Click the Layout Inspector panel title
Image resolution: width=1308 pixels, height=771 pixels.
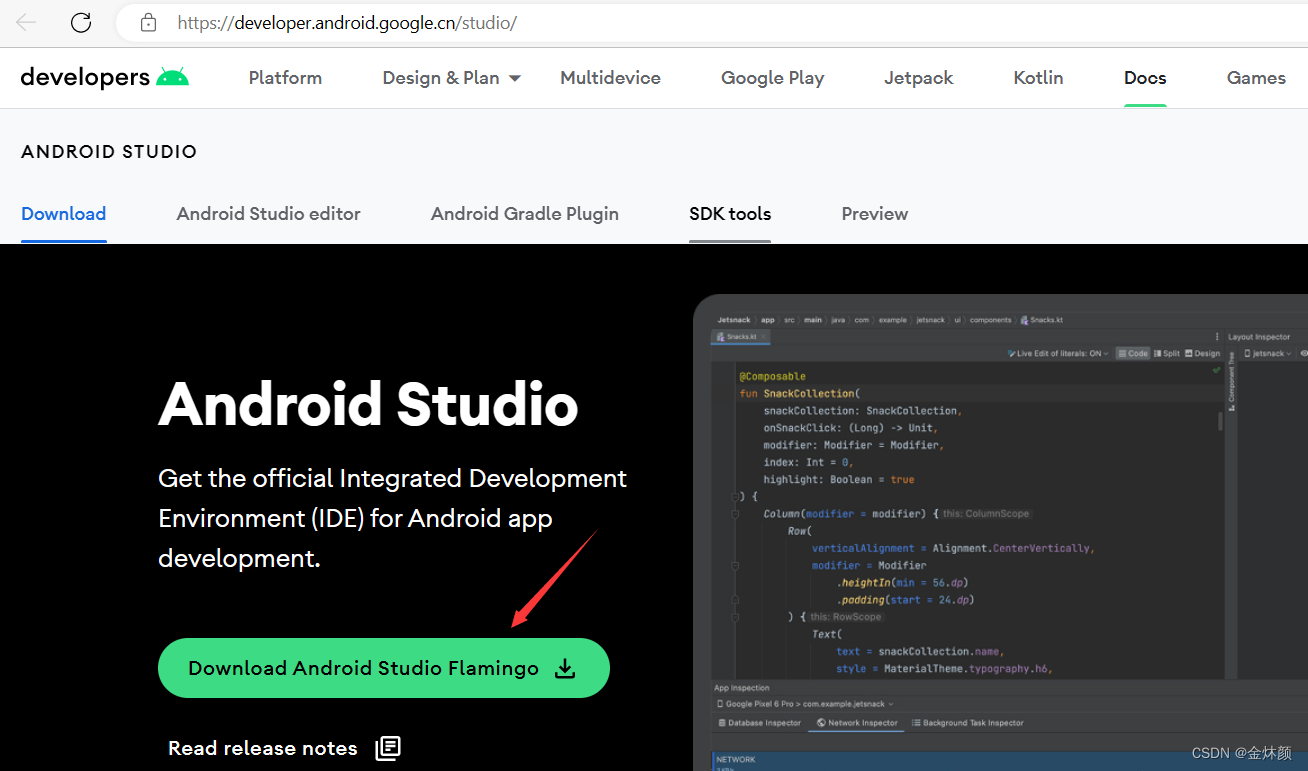click(1259, 337)
